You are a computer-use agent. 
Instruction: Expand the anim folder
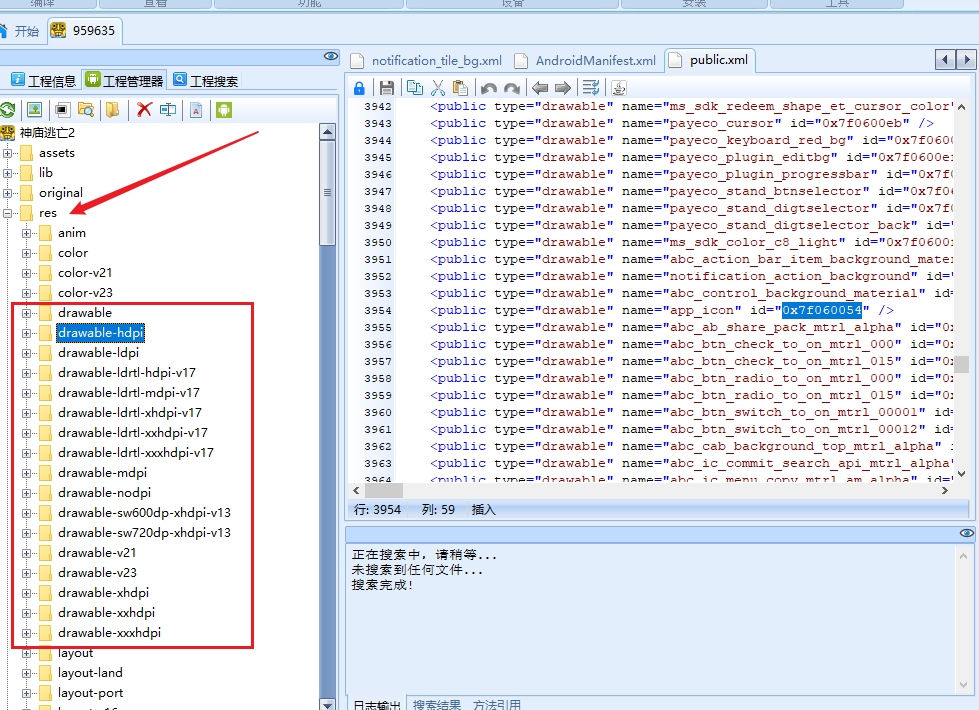pos(26,233)
